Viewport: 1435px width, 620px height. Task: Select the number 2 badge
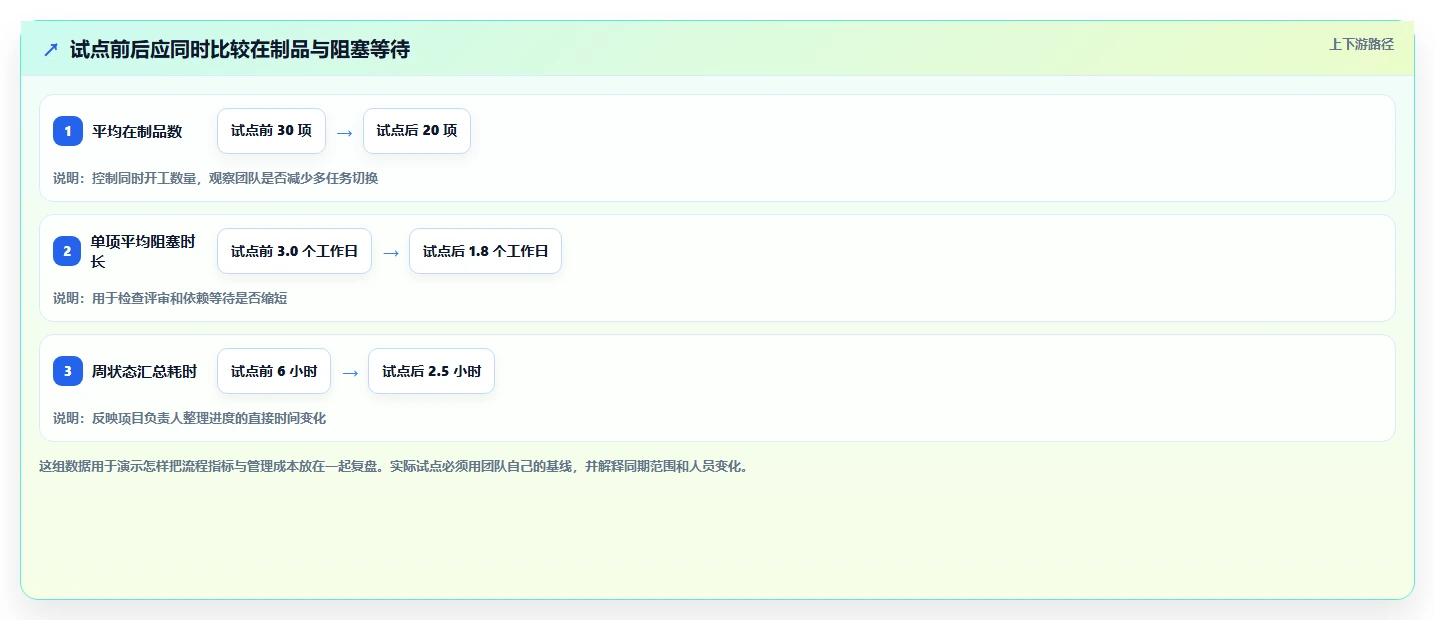[x=68, y=251]
